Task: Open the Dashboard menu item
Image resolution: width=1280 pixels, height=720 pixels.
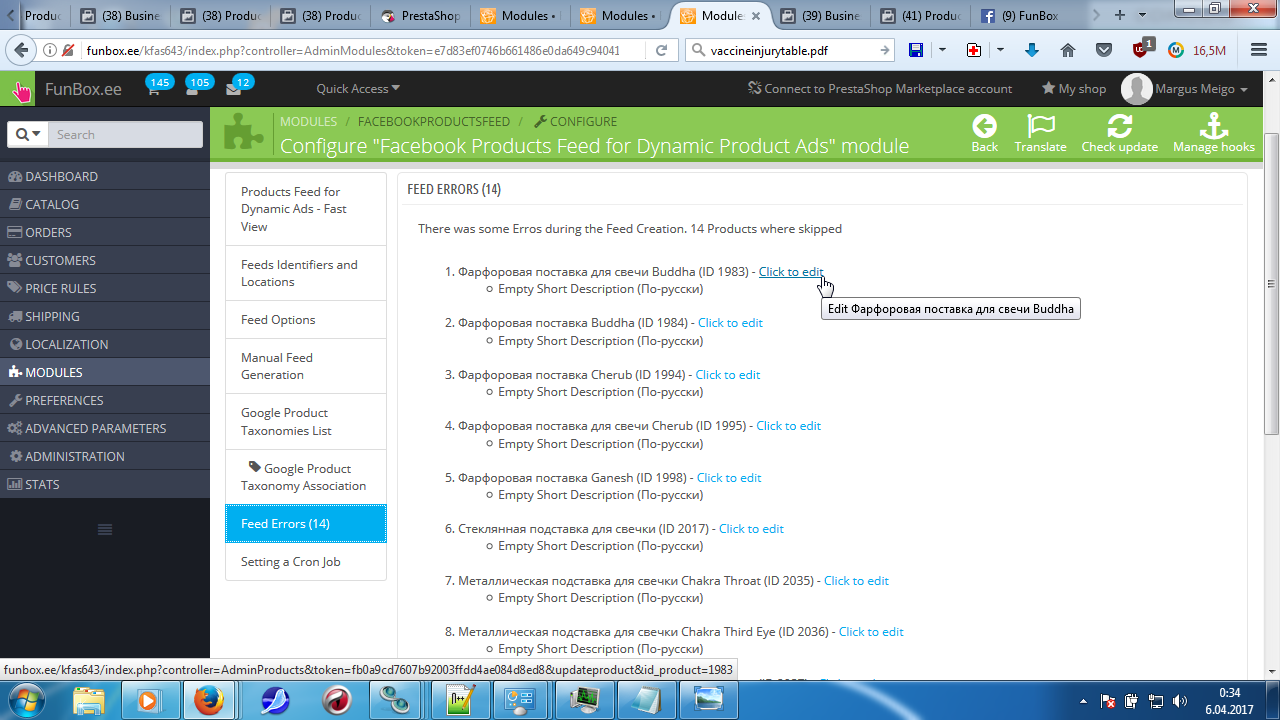Action: (105, 176)
